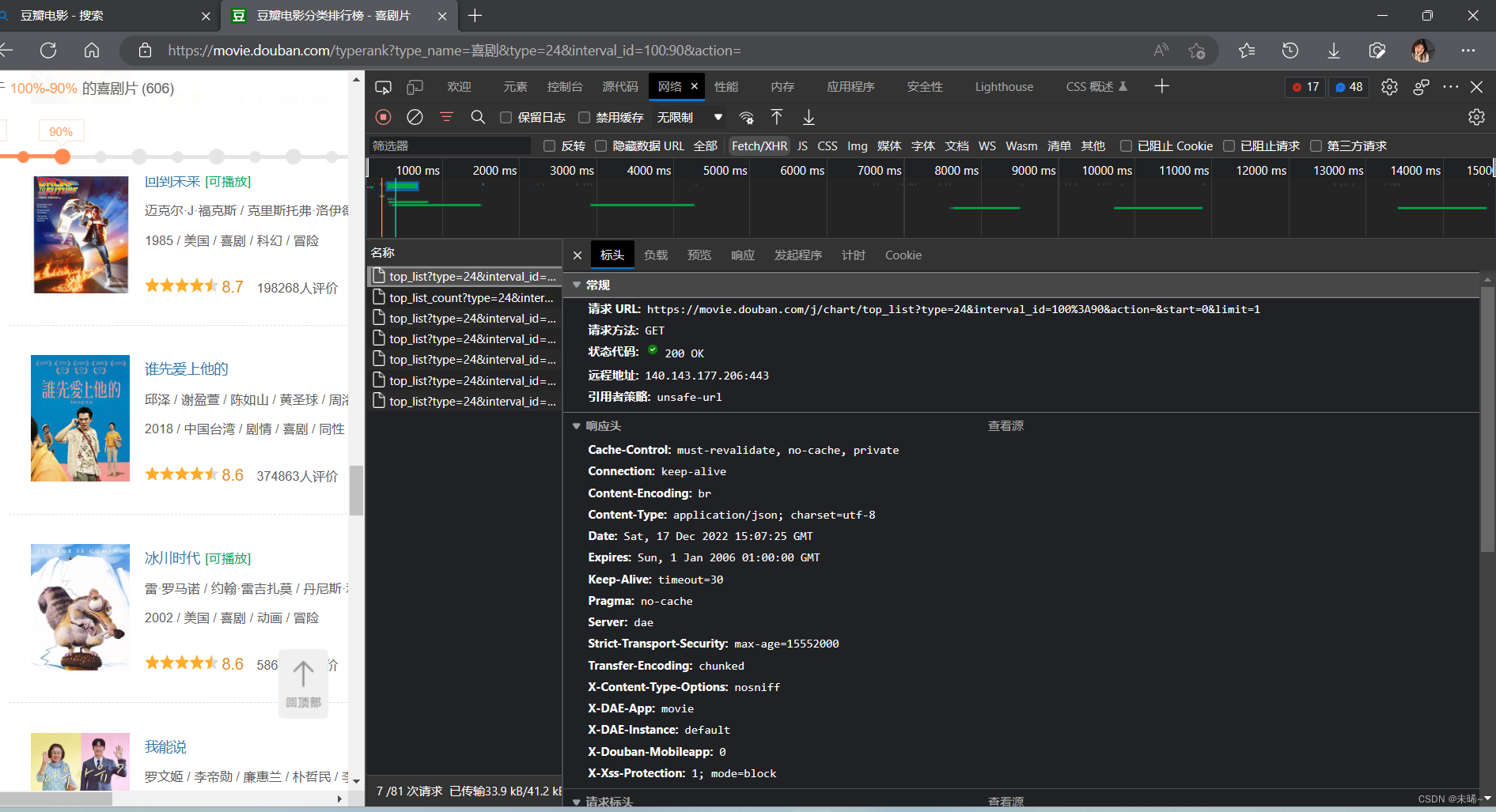Screen dimensions: 1496x812
Task: Import HAR file upload arrow icon
Action: pos(777,117)
